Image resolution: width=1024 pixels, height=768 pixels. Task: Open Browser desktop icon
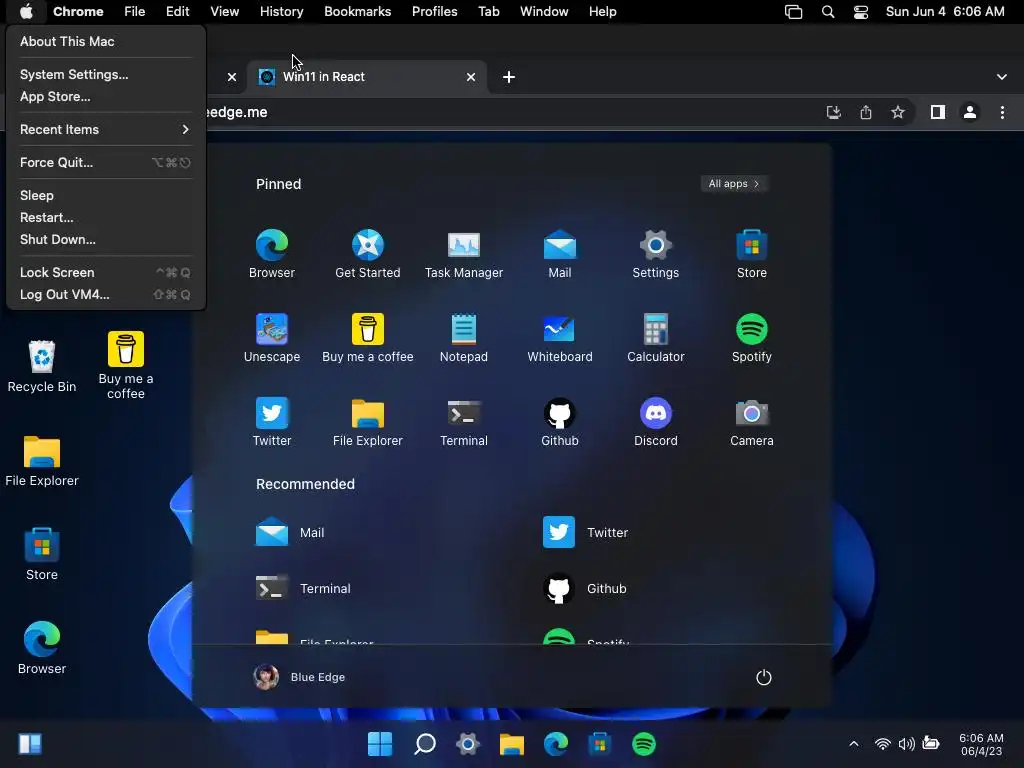(x=42, y=648)
